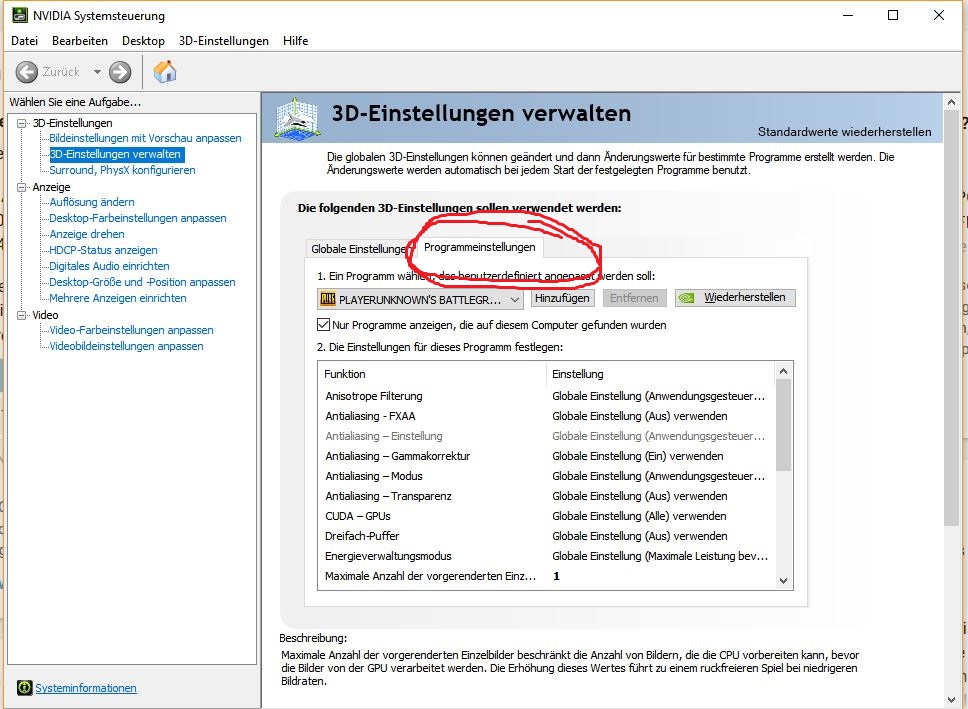Screen dimensions: 968x709
Task: Click the vorgerenderte Einzelbilder value 1
Action: click(556, 576)
